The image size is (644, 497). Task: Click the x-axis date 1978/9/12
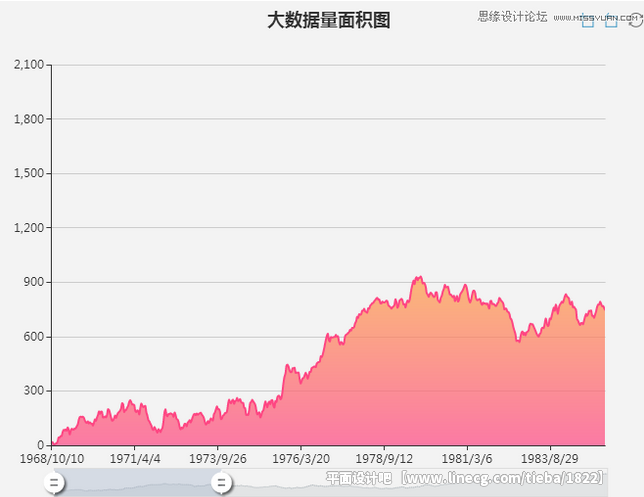coord(384,459)
